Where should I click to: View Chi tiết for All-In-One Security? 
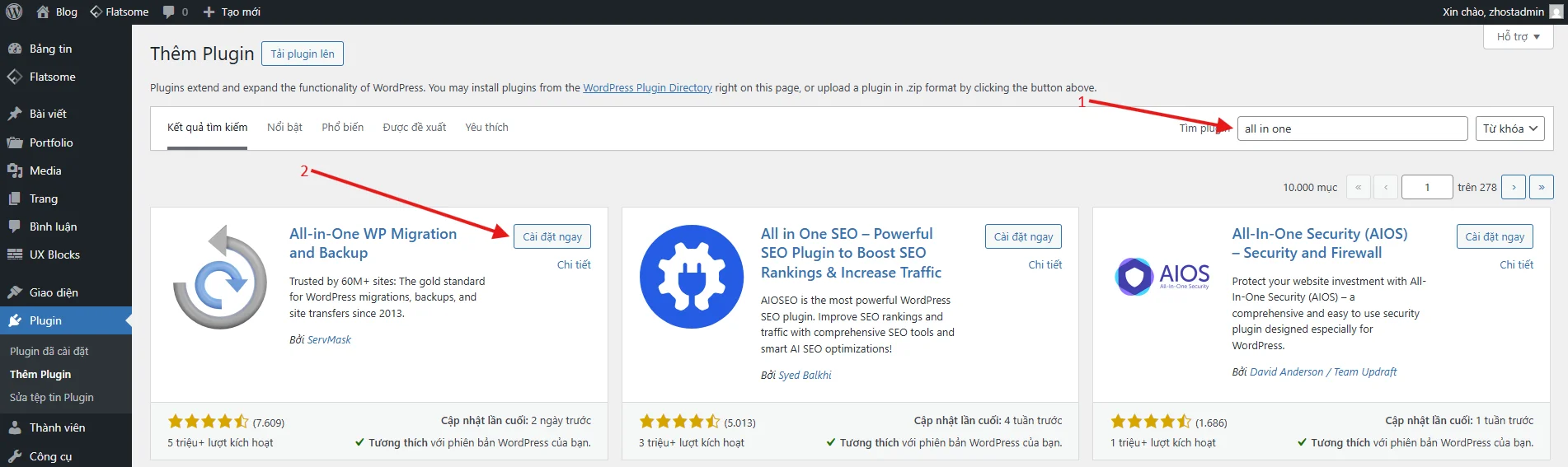[x=1517, y=264]
